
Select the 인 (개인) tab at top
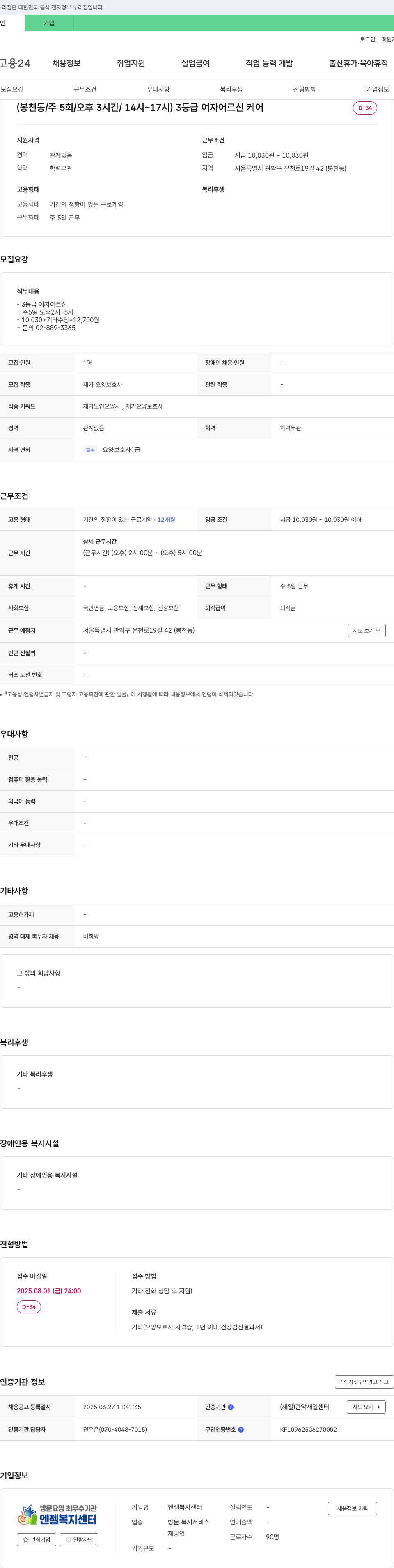click(11, 23)
